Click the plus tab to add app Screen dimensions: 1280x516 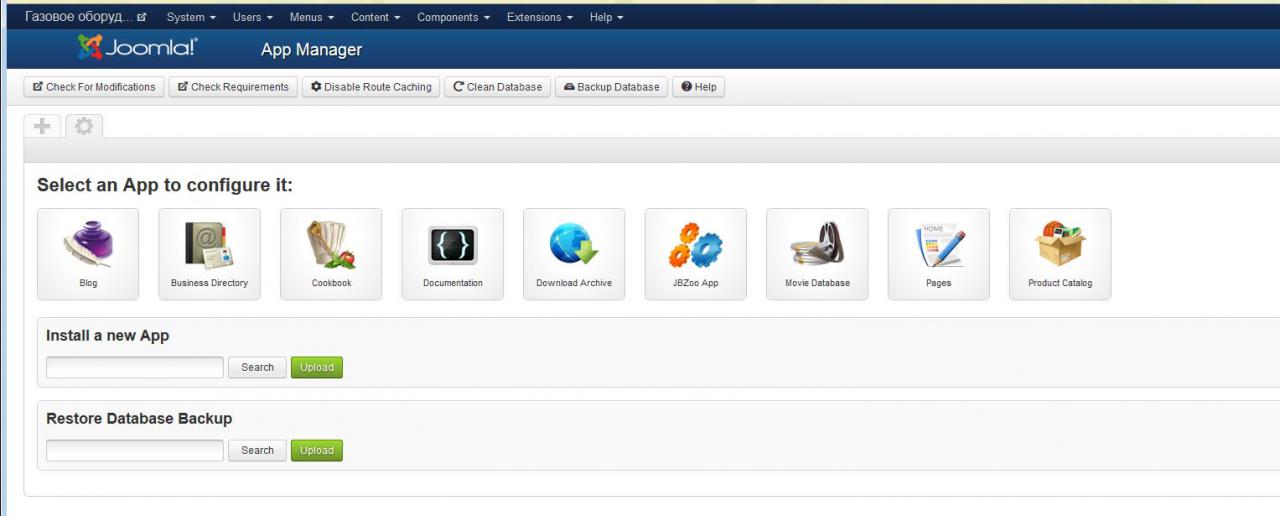tap(42, 127)
